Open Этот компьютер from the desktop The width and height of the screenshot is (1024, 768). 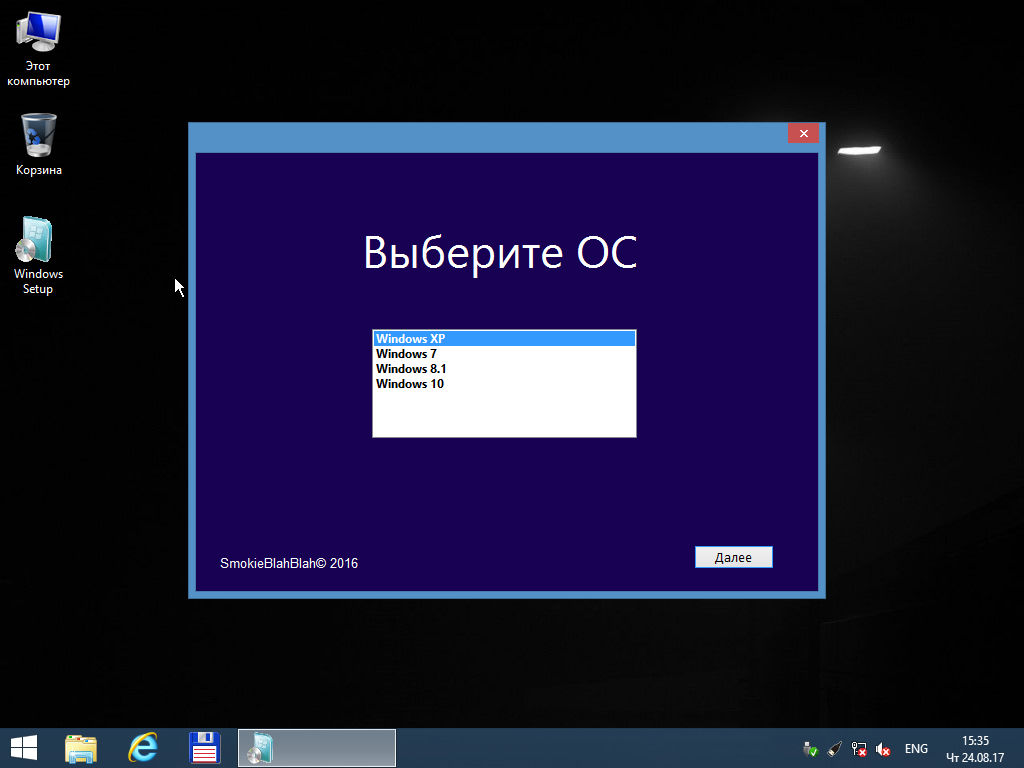point(38,30)
